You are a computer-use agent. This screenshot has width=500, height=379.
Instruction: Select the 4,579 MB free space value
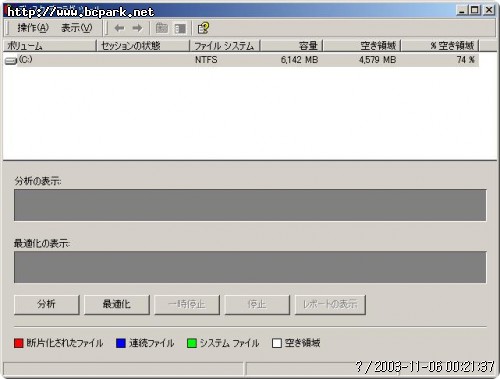(377, 60)
